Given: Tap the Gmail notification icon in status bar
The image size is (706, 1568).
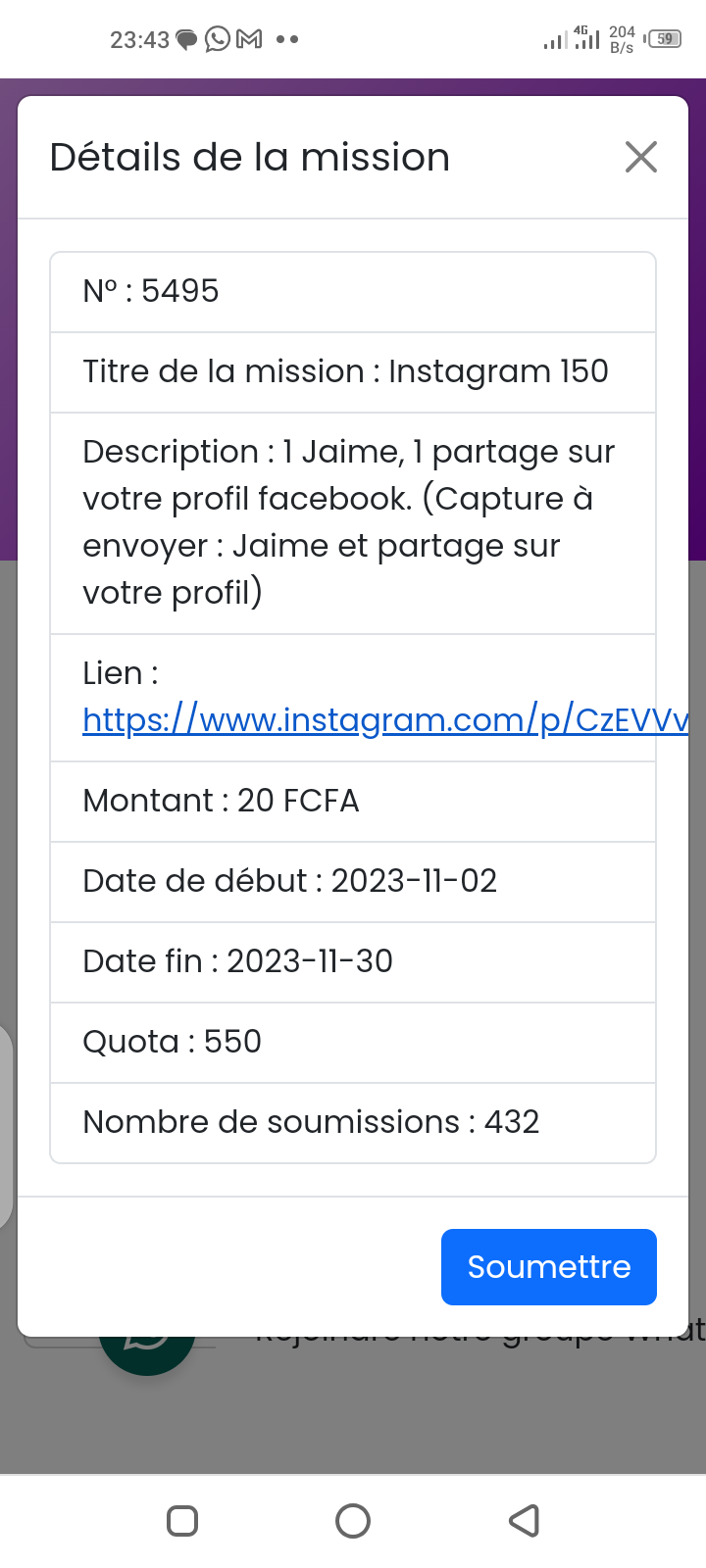Looking at the screenshot, I should coord(250,39).
